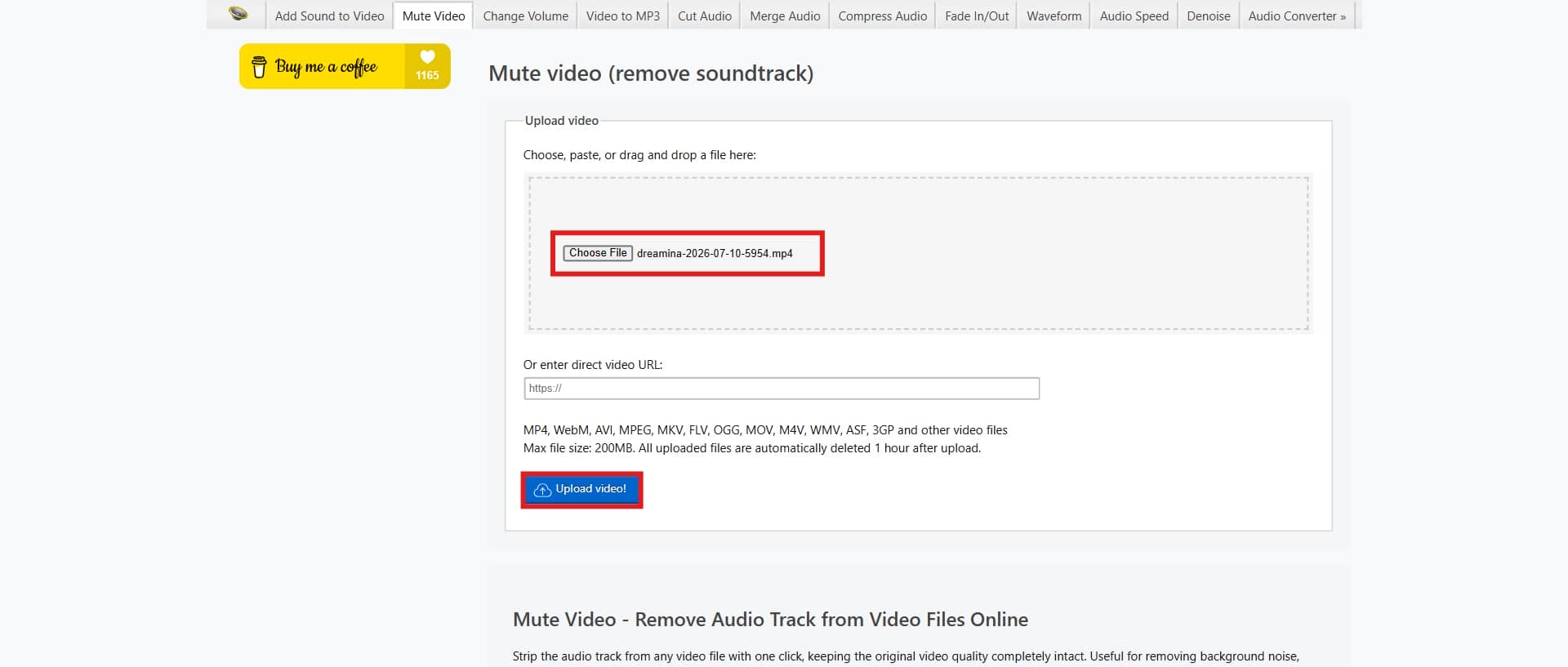
Task: Click the Mute Video - Remove Audio Track heading
Action: [x=770, y=620]
